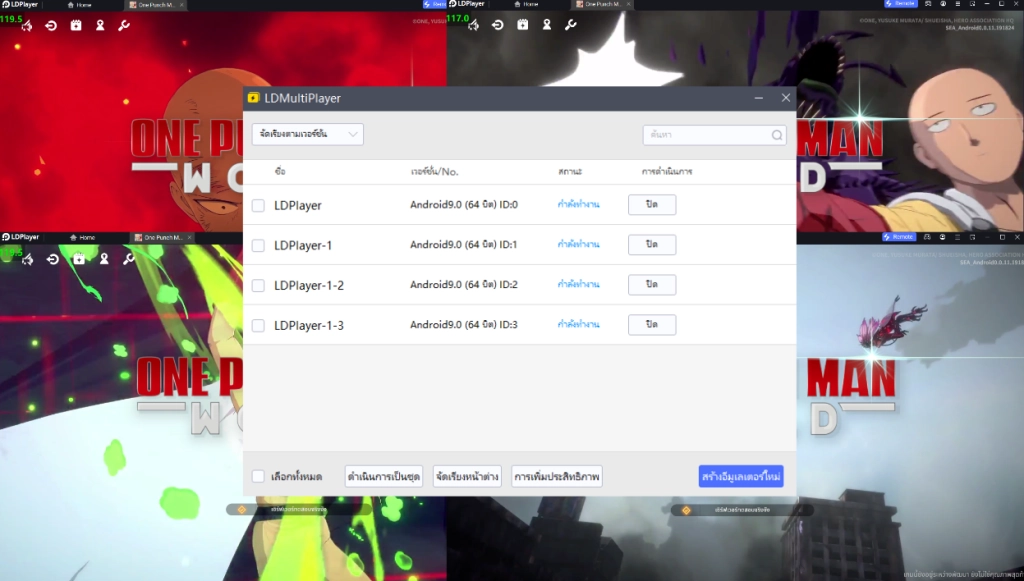Tick the checkbox for LDPlayer-1-2 row
Image resolution: width=1024 pixels, height=581 pixels.
258,285
